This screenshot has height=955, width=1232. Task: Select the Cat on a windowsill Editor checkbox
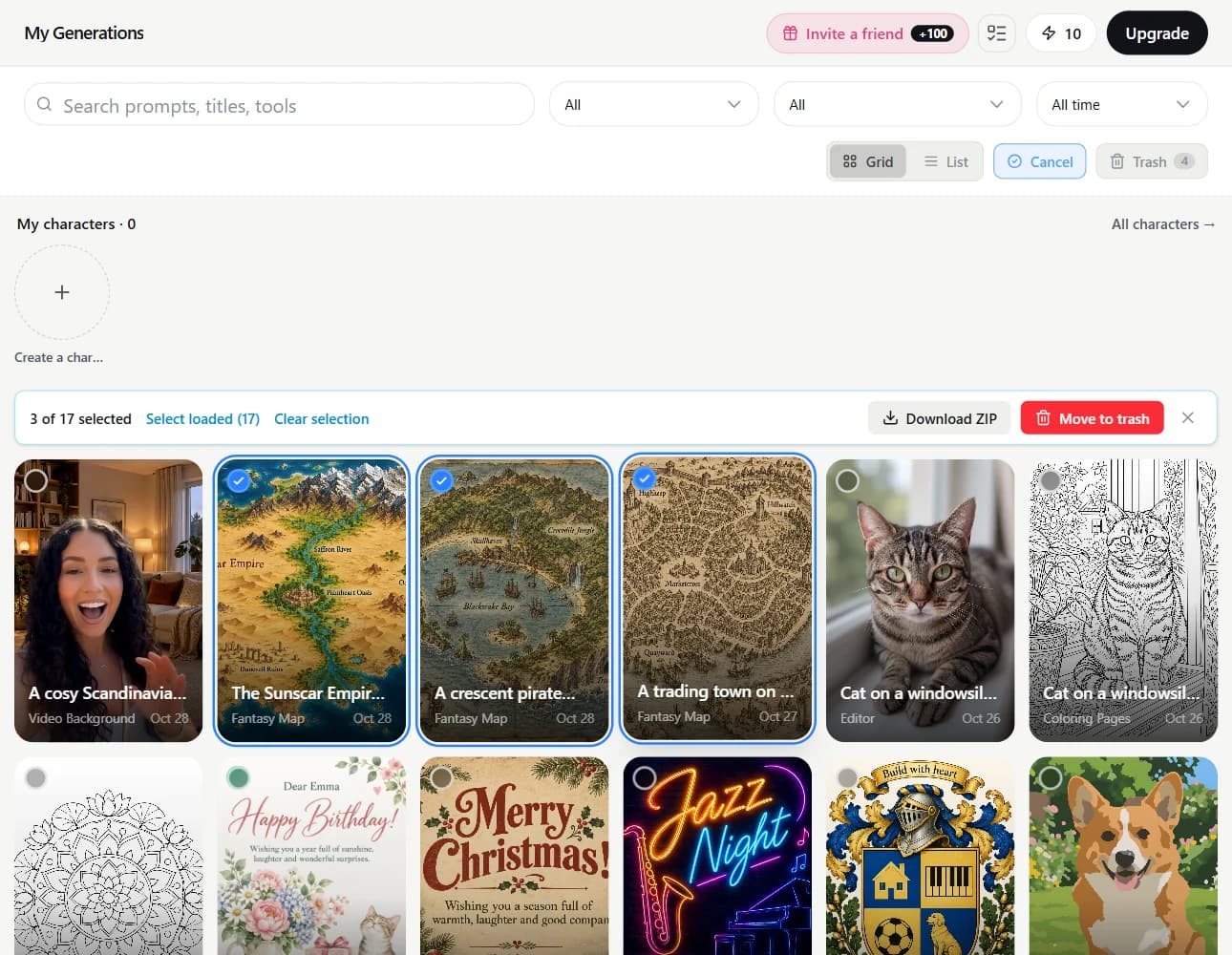coord(847,480)
